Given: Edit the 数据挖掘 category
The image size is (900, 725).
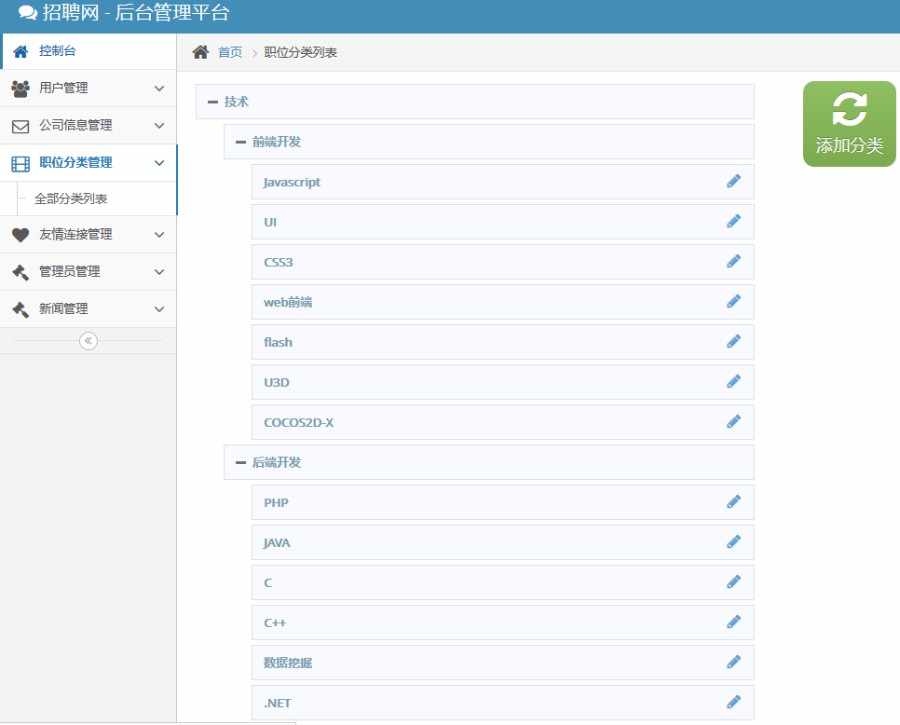Looking at the screenshot, I should [x=734, y=662].
